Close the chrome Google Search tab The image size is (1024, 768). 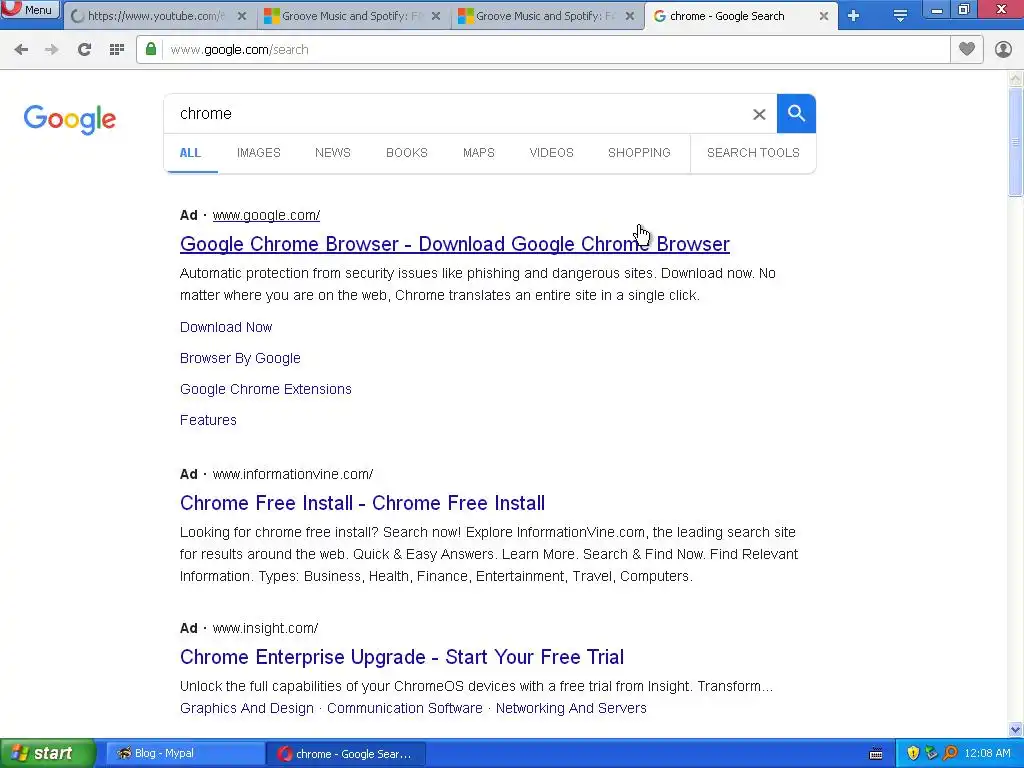tap(824, 16)
